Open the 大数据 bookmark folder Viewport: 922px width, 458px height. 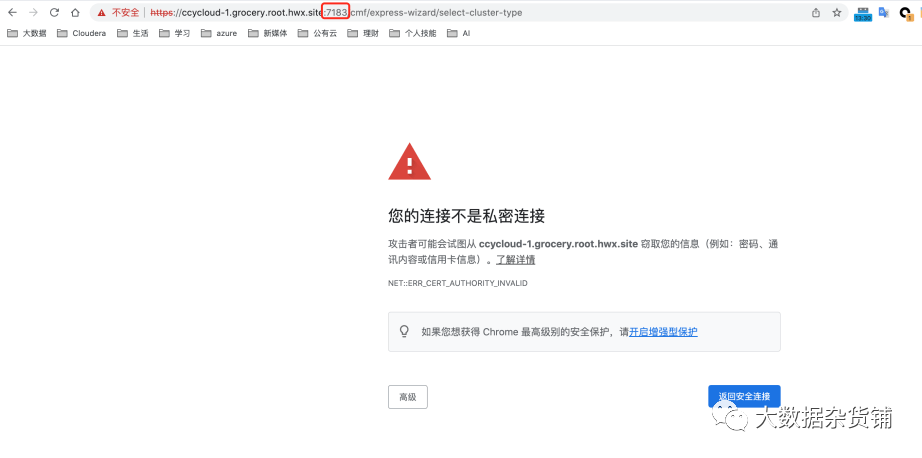click(27, 34)
